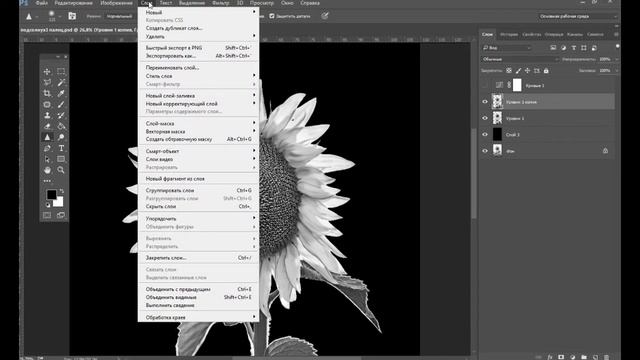Choose Выполнить сведение menu entry

pyautogui.click(x=198, y=305)
